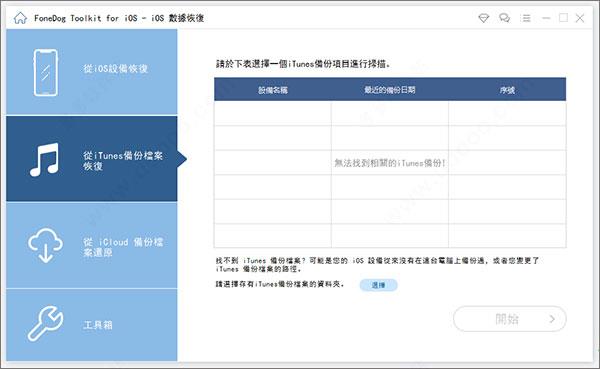This screenshot has height=369, width=600.
Task: Click the arrow on the 開始 button
Action: [x=552, y=319]
